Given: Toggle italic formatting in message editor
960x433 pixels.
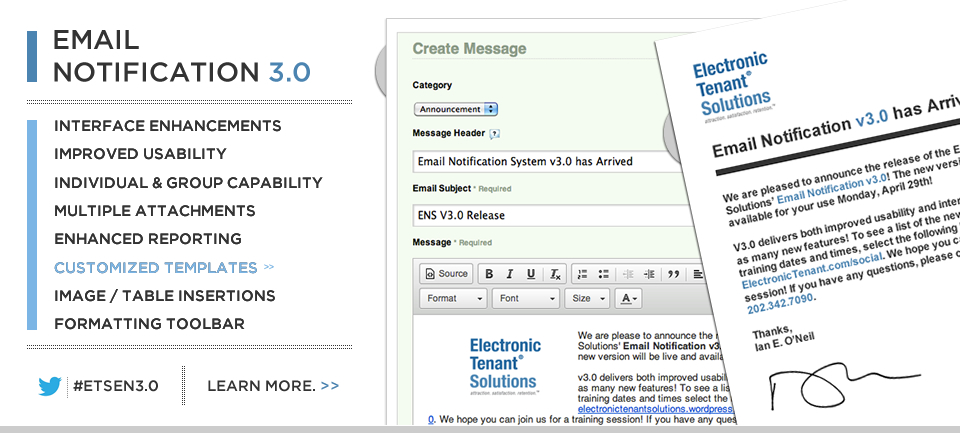Looking at the screenshot, I should pyautogui.click(x=509, y=274).
